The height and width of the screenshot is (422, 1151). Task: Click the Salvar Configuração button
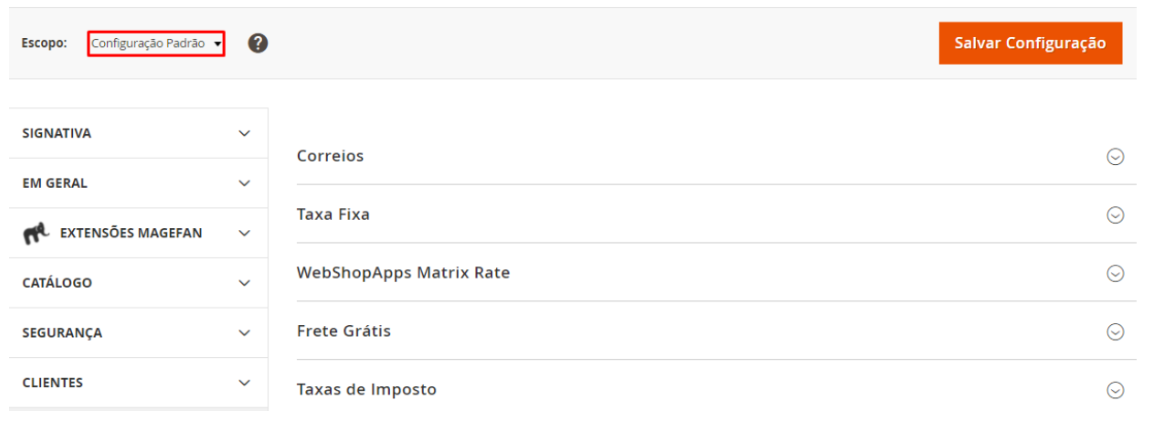coord(1030,43)
